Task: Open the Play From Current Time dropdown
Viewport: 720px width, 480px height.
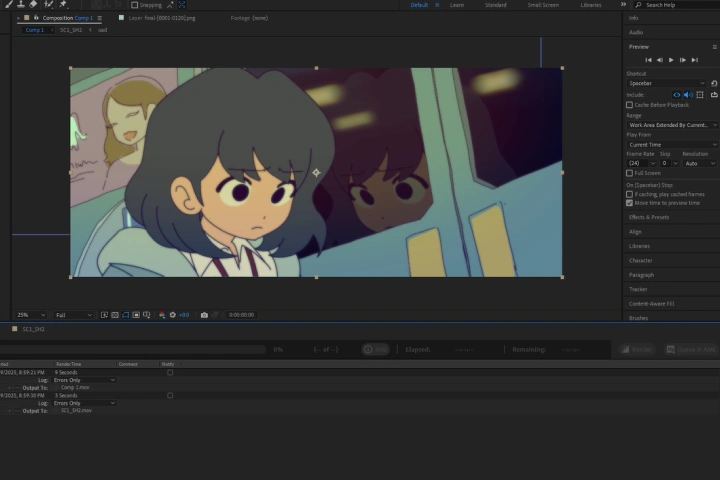Action: 672,145
